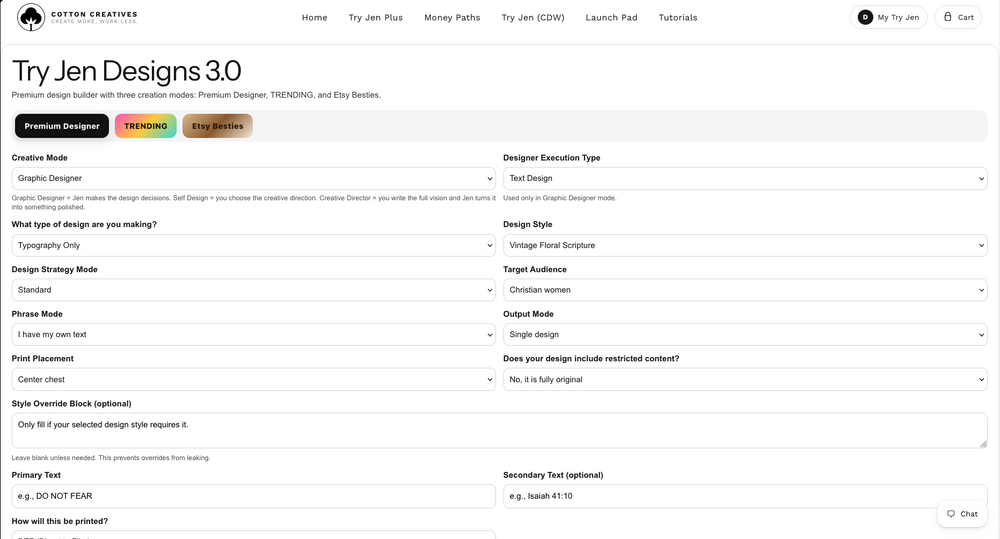Click the Style Override Block text area
Viewport: 1000px width, 539px height.
pos(499,431)
